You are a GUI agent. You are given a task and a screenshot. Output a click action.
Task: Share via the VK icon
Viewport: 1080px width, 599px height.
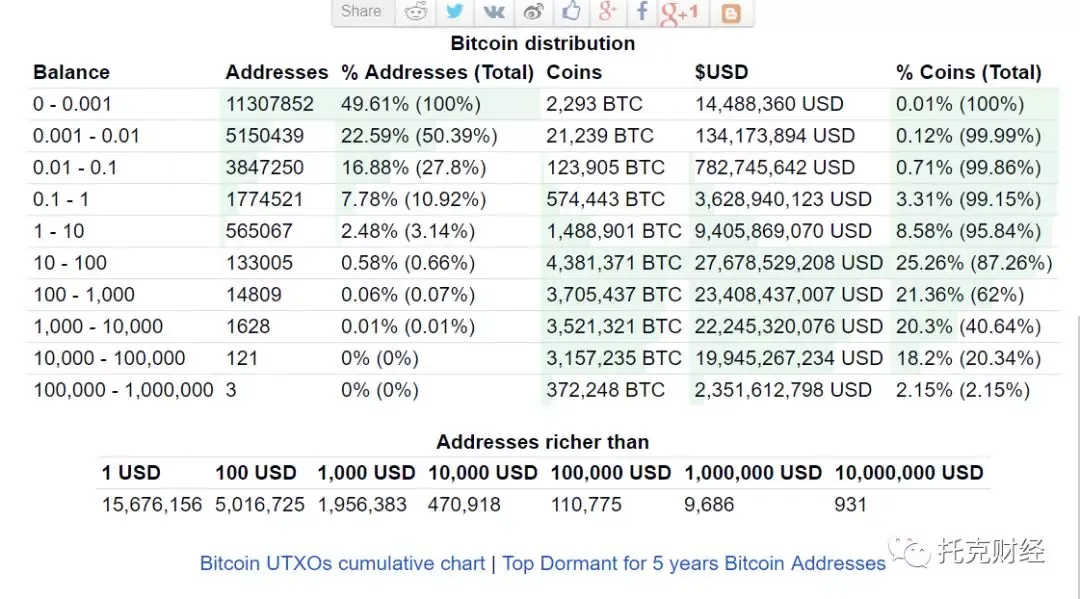point(494,12)
